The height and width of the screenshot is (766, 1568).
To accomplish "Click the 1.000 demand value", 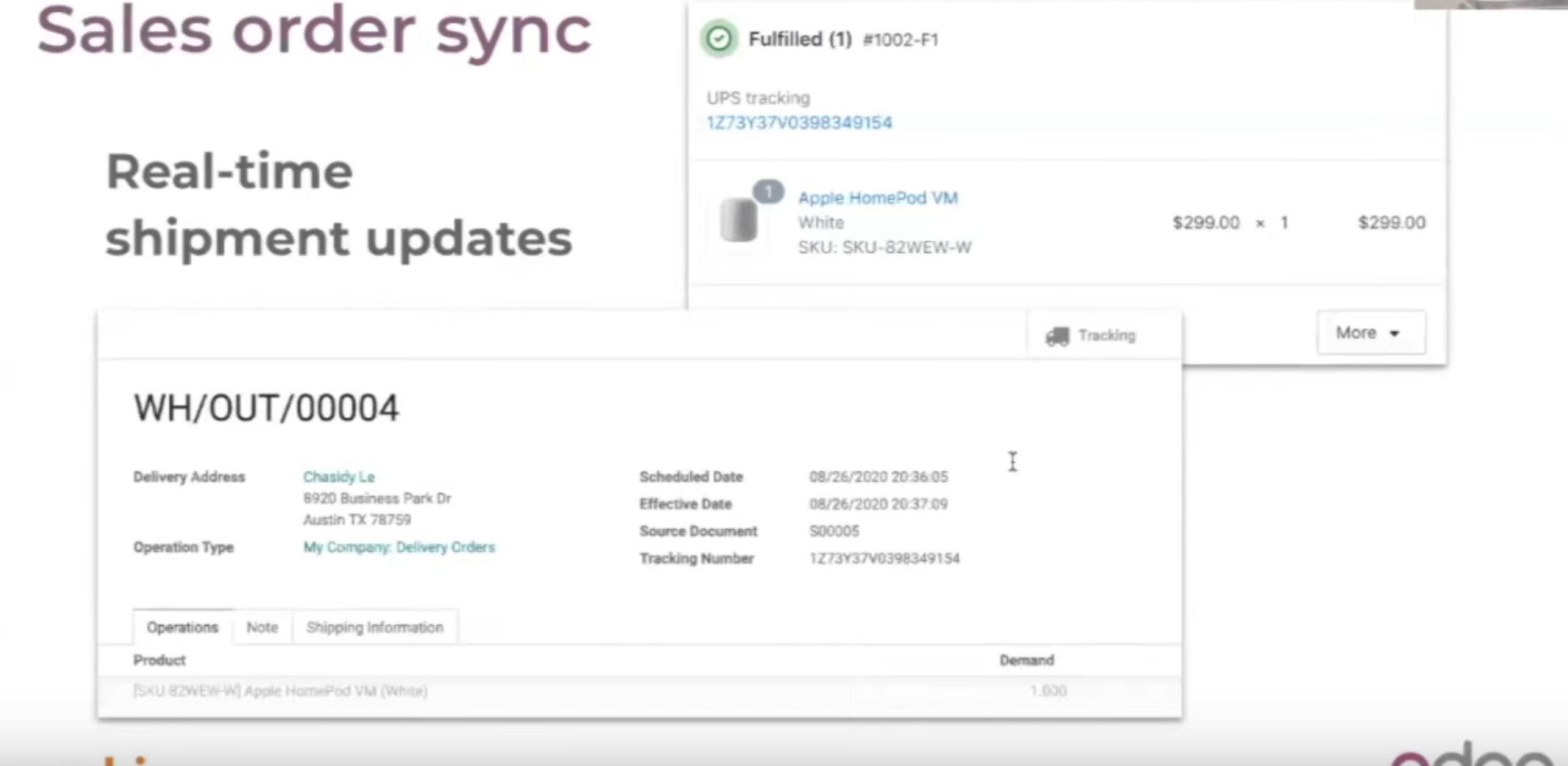I will 1048,691.
